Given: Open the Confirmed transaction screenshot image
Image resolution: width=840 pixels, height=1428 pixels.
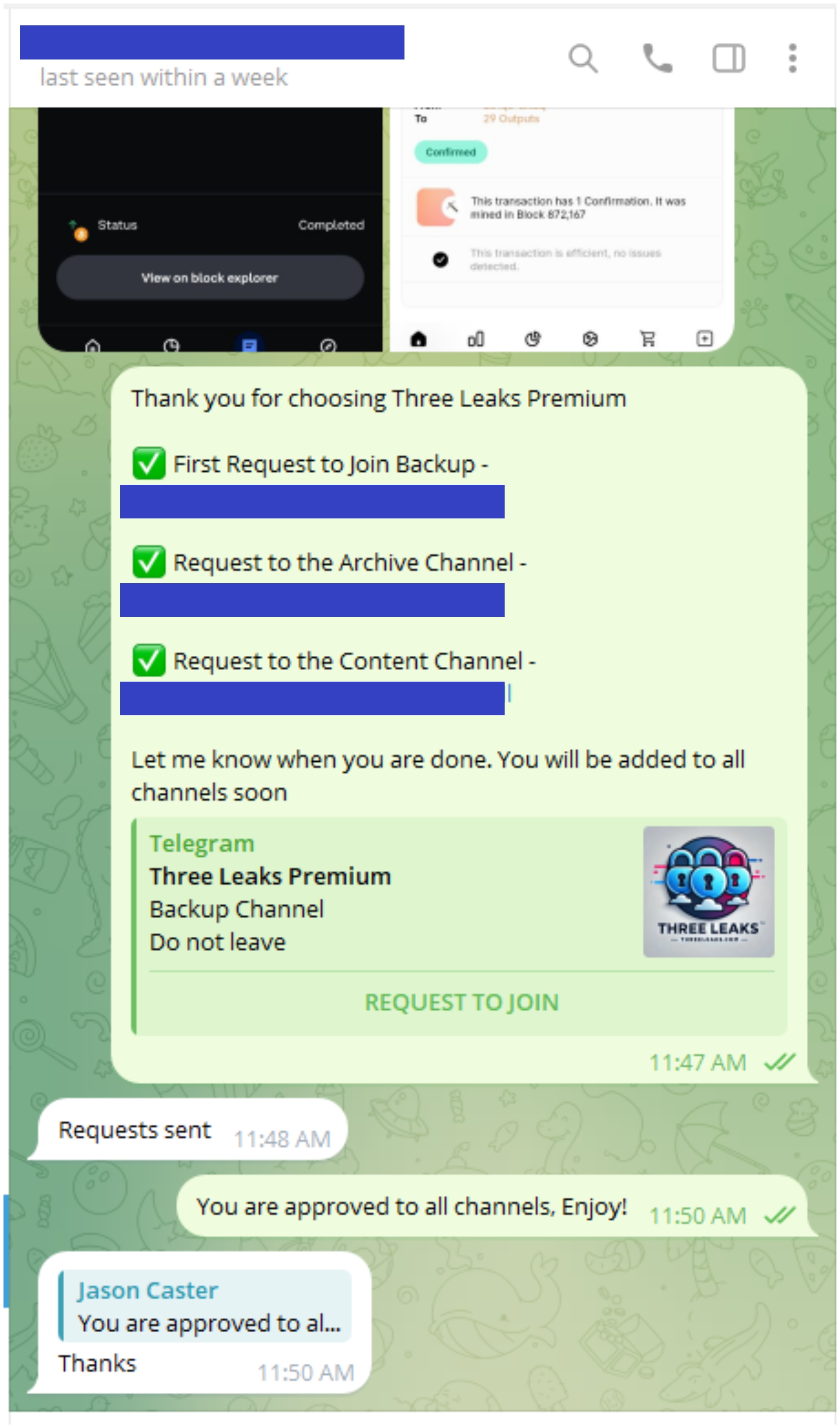Looking at the screenshot, I should coord(562,230).
